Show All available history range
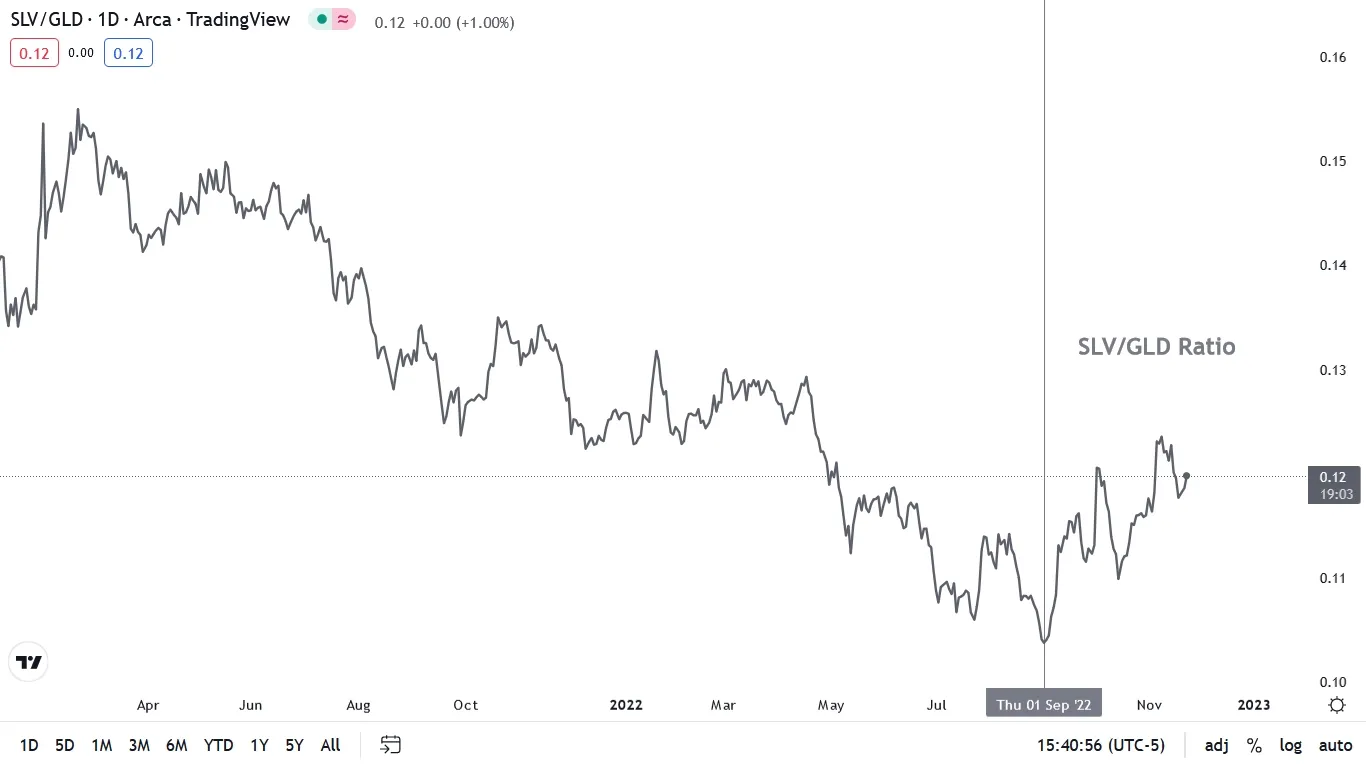1366x768 pixels. tap(330, 745)
